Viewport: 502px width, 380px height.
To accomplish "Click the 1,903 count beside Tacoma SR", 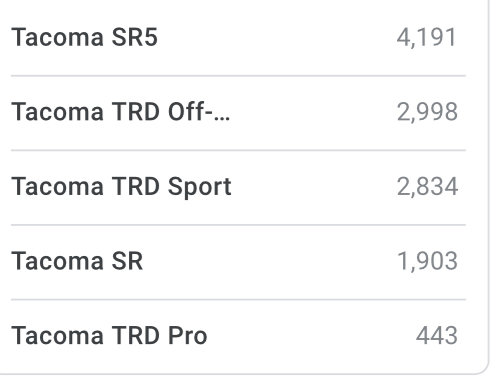I will tap(427, 261).
